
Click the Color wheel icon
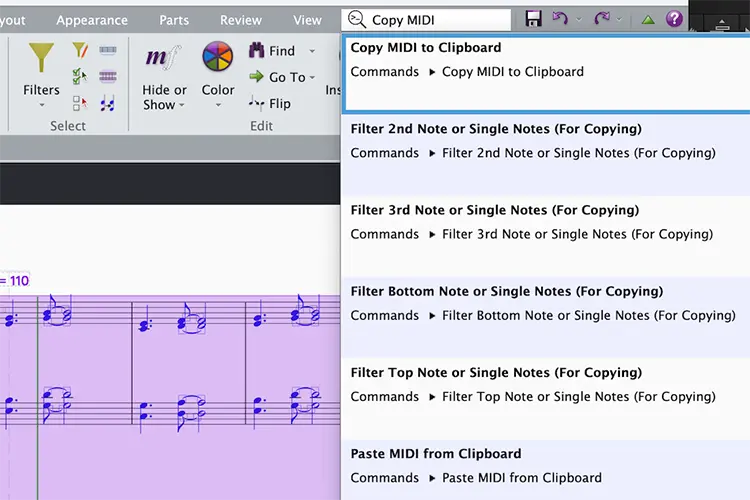(x=218, y=56)
